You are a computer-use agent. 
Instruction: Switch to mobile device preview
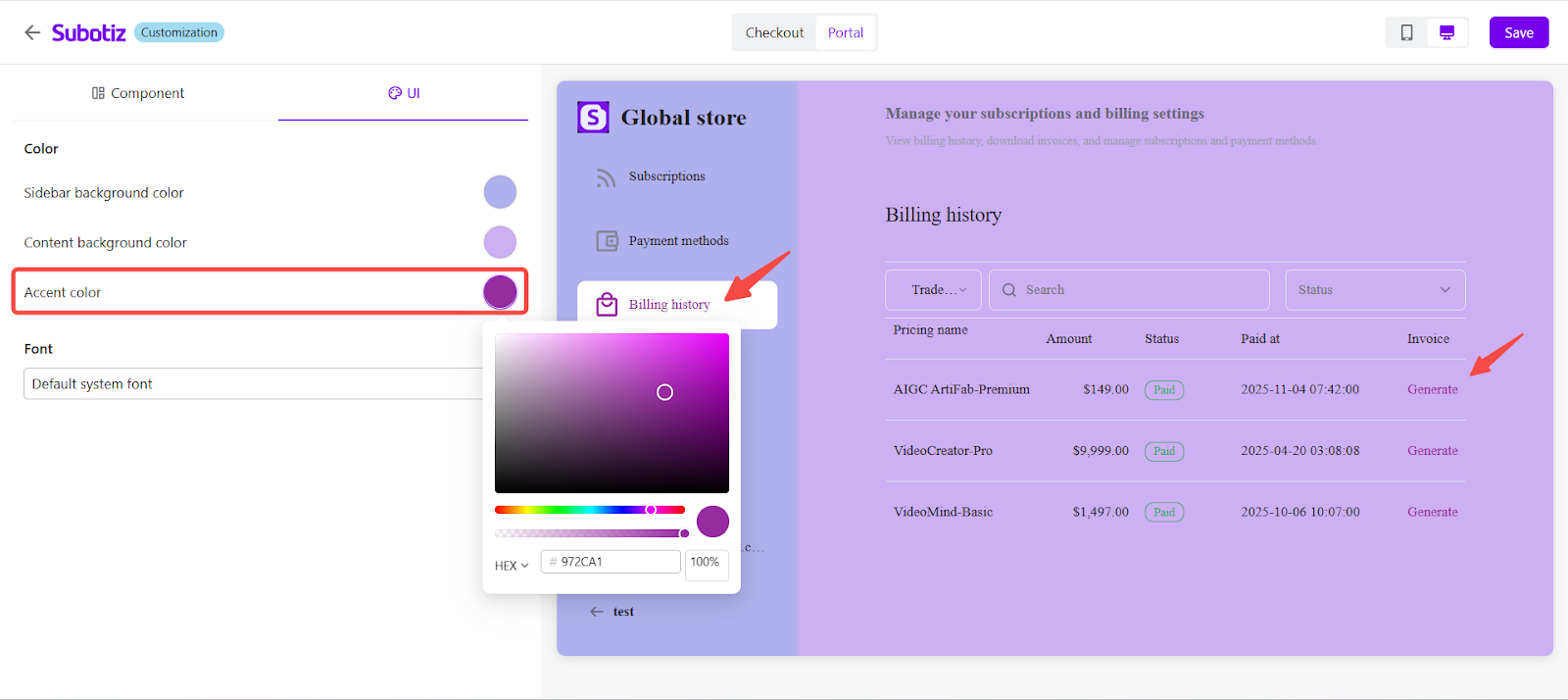pyautogui.click(x=1406, y=32)
